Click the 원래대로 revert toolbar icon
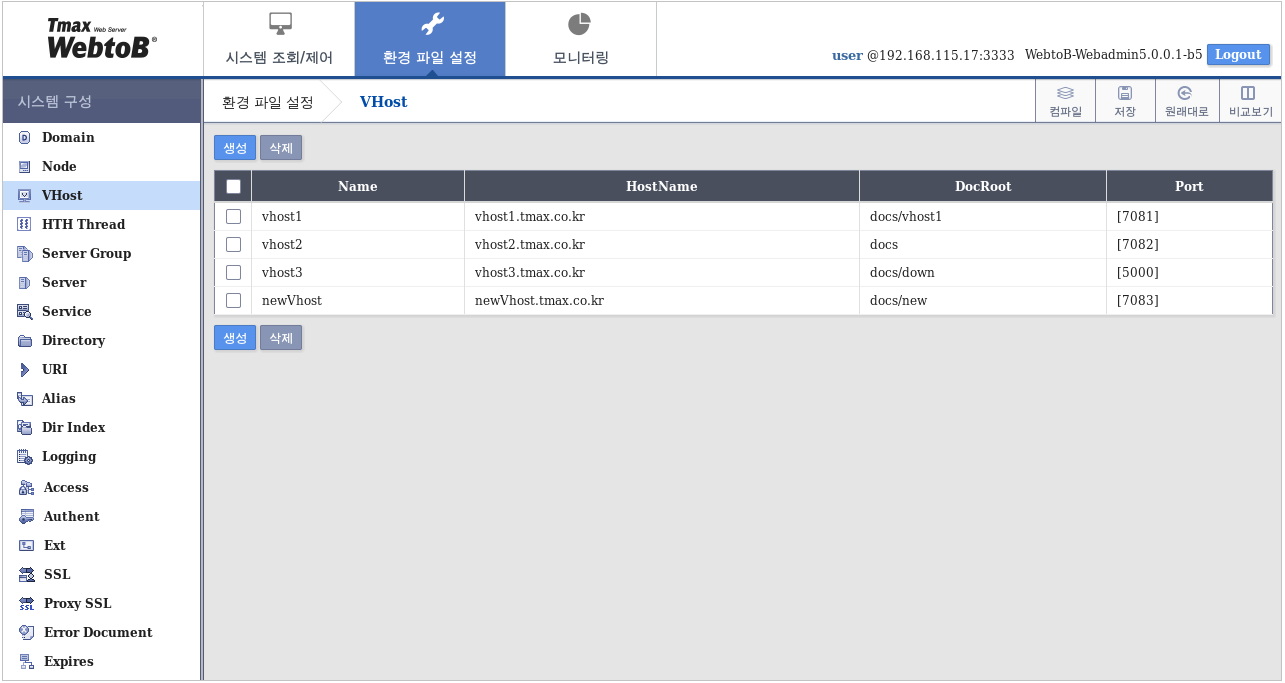Screen dimensions: 1285x683 click(1185, 93)
